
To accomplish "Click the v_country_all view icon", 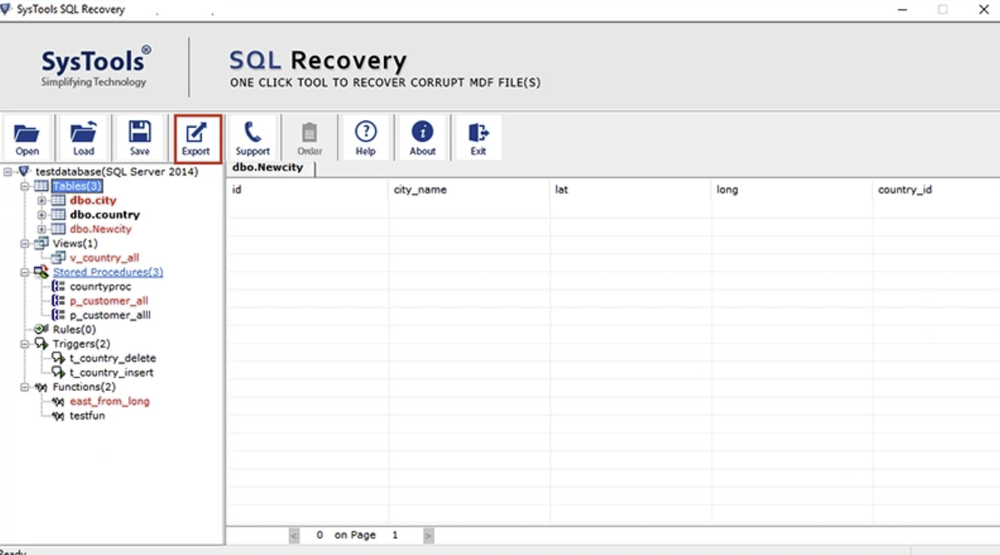I will coord(58,258).
